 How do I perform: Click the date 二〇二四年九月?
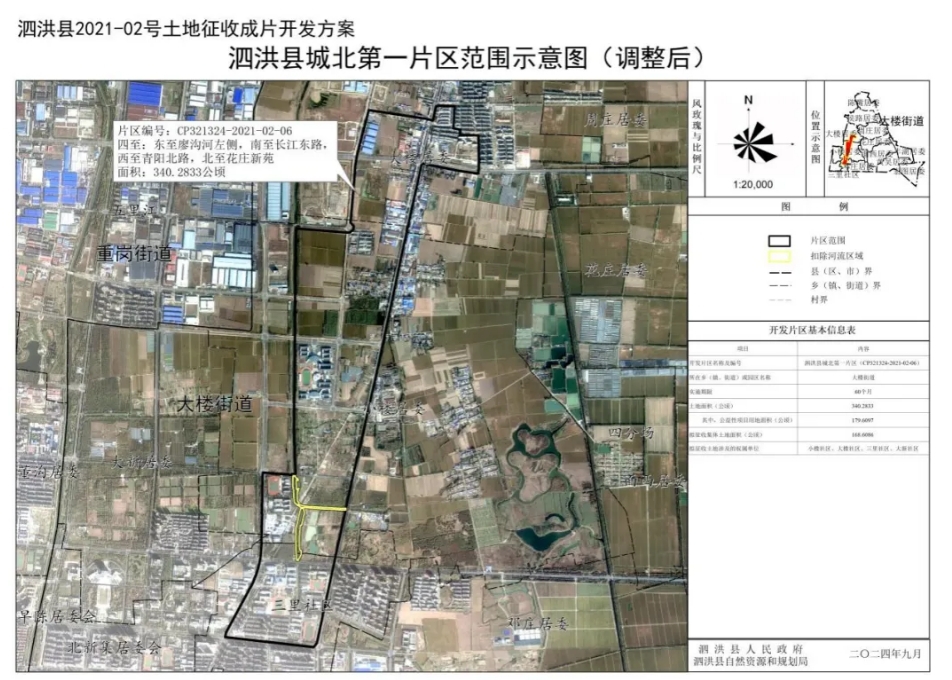pos(885,654)
